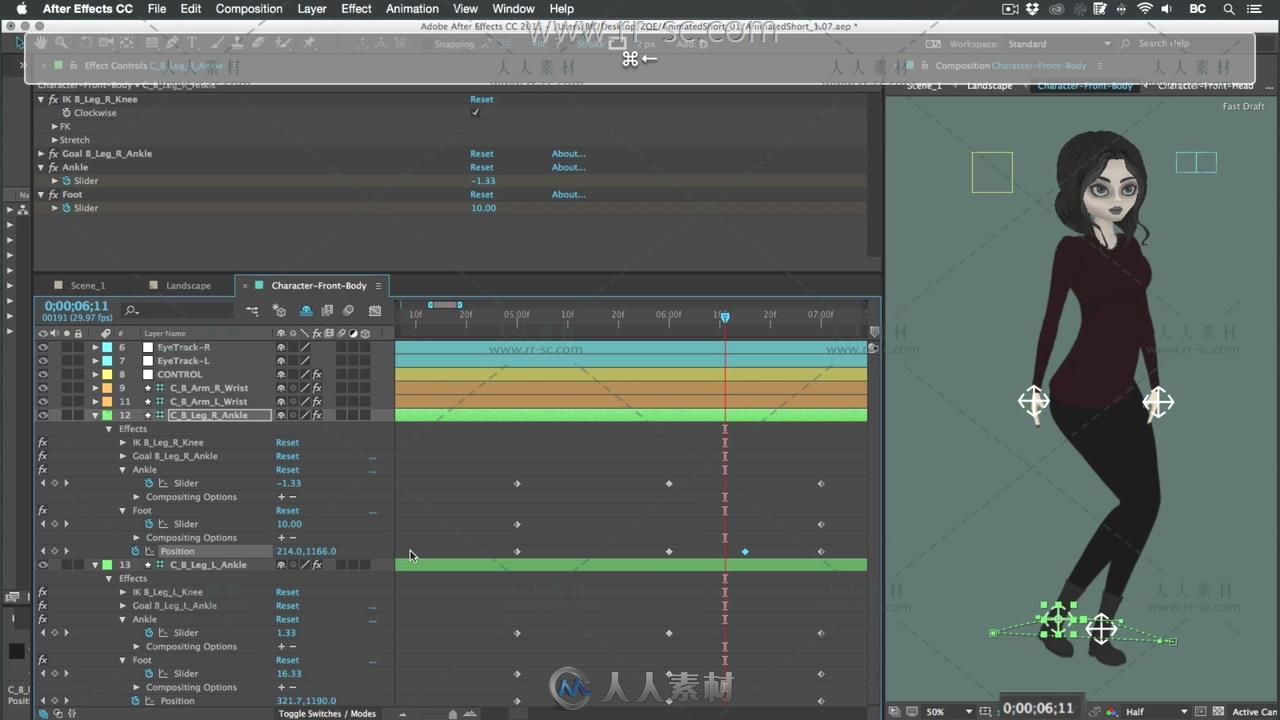This screenshot has width=1280, height=720.
Task: Click About link for Goal B_Leg_R_Ankle
Action: (x=568, y=154)
